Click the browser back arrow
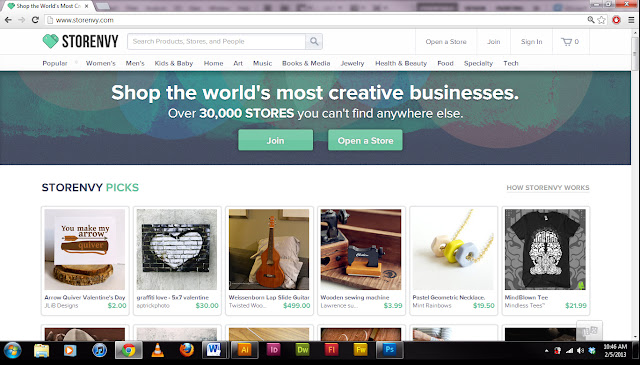The width and height of the screenshot is (640, 365). click(8, 20)
